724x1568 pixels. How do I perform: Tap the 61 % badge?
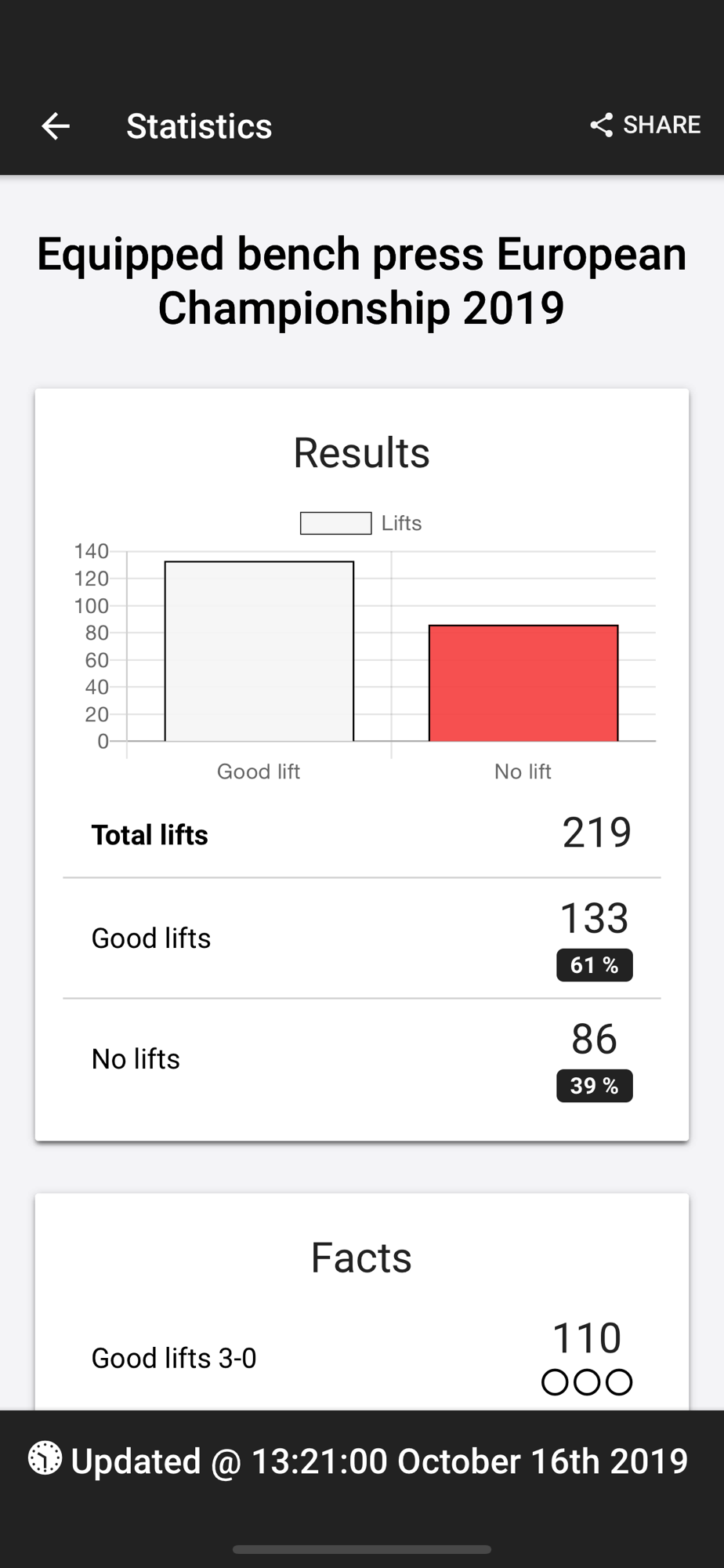tap(595, 965)
